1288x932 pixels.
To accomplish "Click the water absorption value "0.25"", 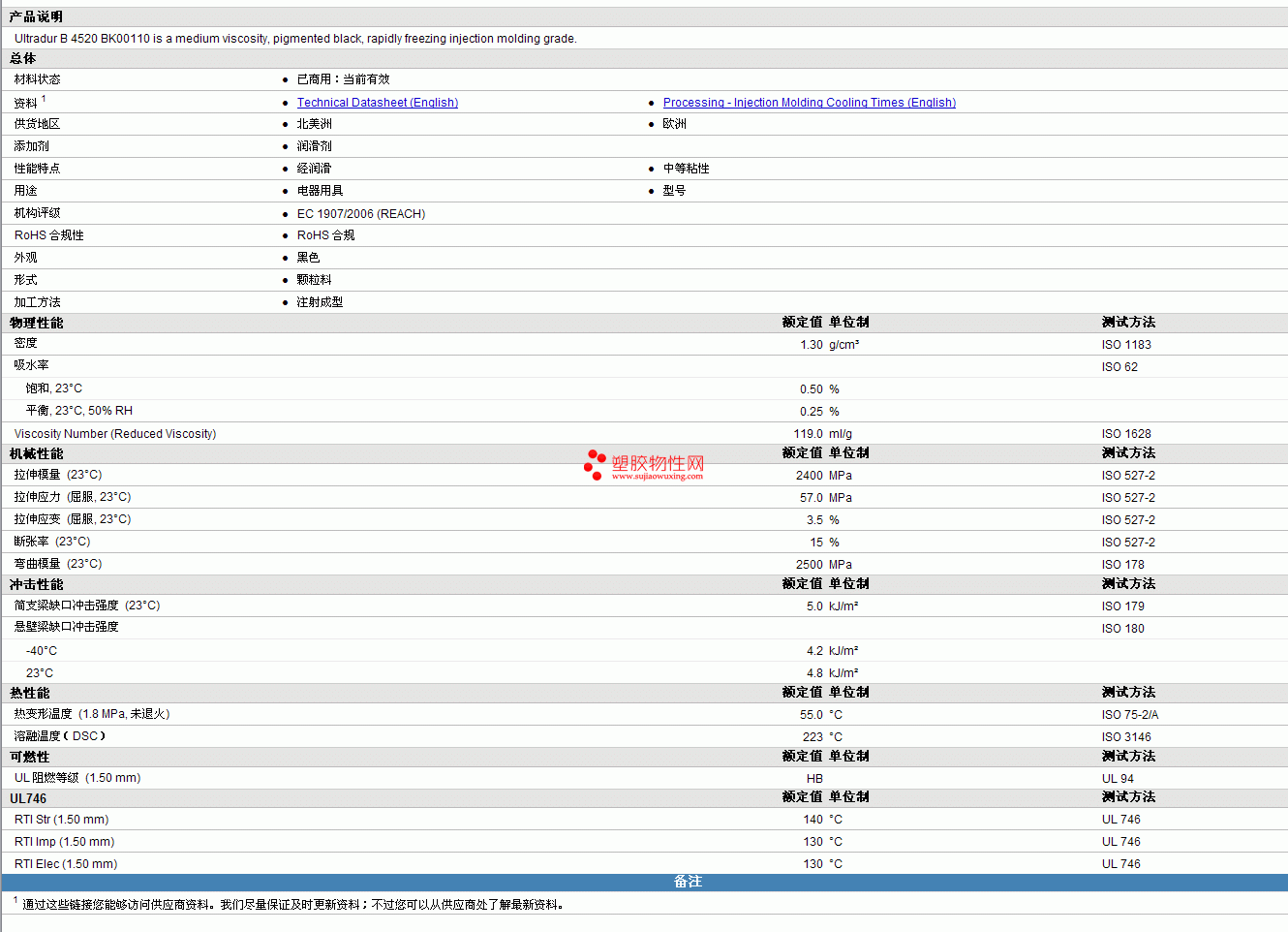I will pos(812,412).
